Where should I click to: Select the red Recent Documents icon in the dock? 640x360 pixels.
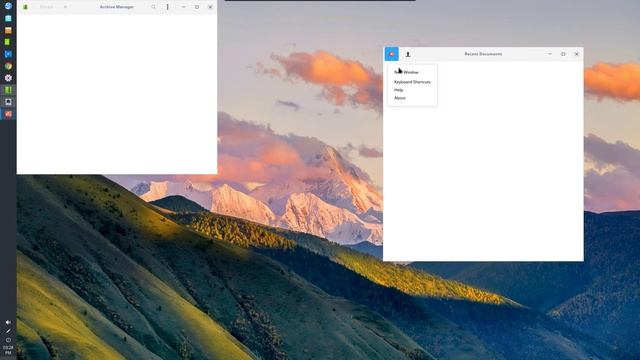(x=8, y=114)
